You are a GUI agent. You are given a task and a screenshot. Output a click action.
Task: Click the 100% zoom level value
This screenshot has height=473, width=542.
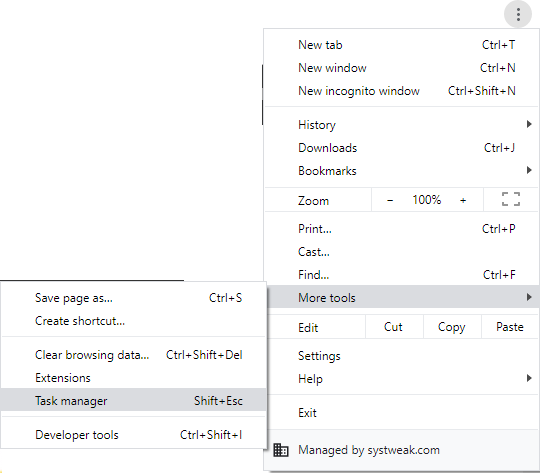[x=427, y=200]
